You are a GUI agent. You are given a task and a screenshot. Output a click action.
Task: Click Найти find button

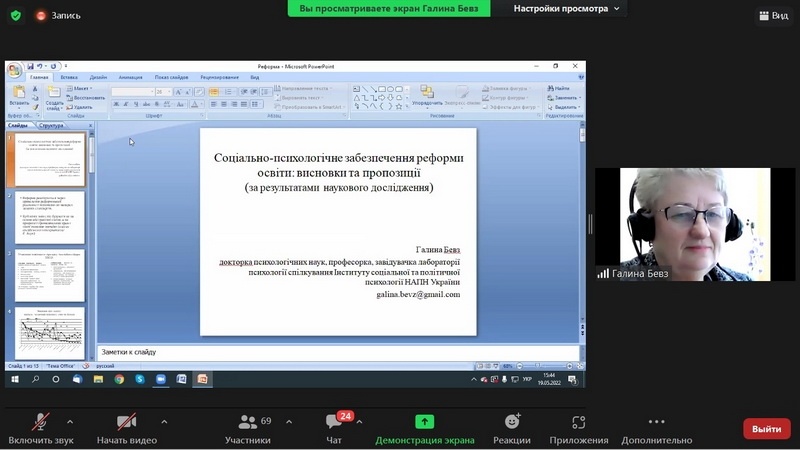[x=559, y=88]
